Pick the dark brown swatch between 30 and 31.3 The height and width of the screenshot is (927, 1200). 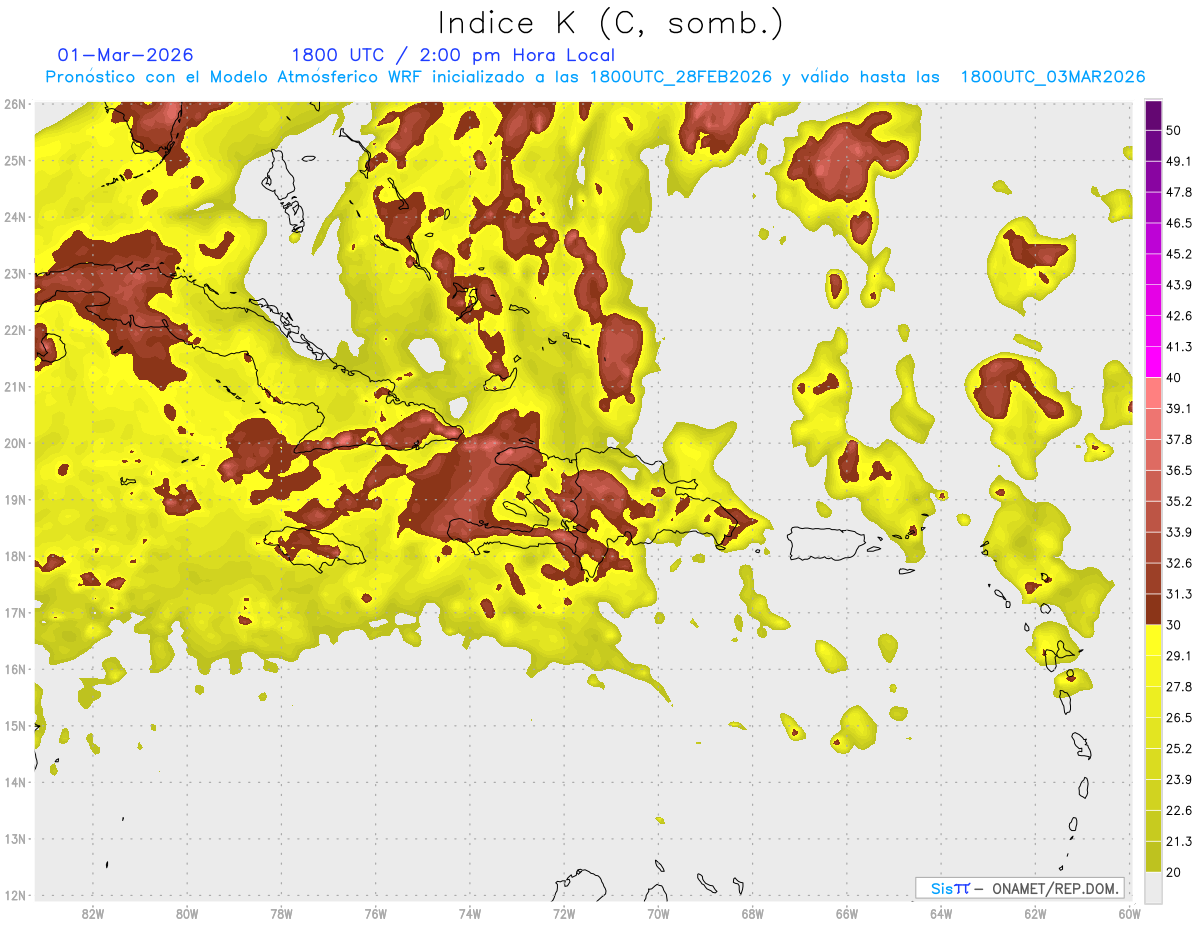click(x=1153, y=610)
